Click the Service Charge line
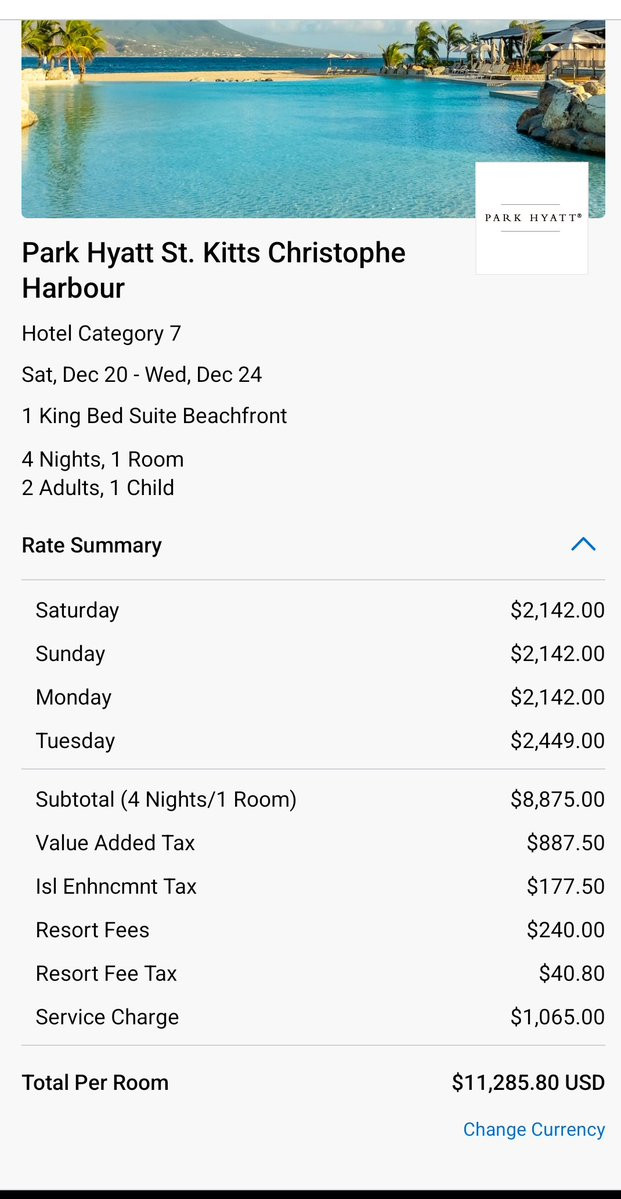621x1199 pixels. coord(313,1018)
